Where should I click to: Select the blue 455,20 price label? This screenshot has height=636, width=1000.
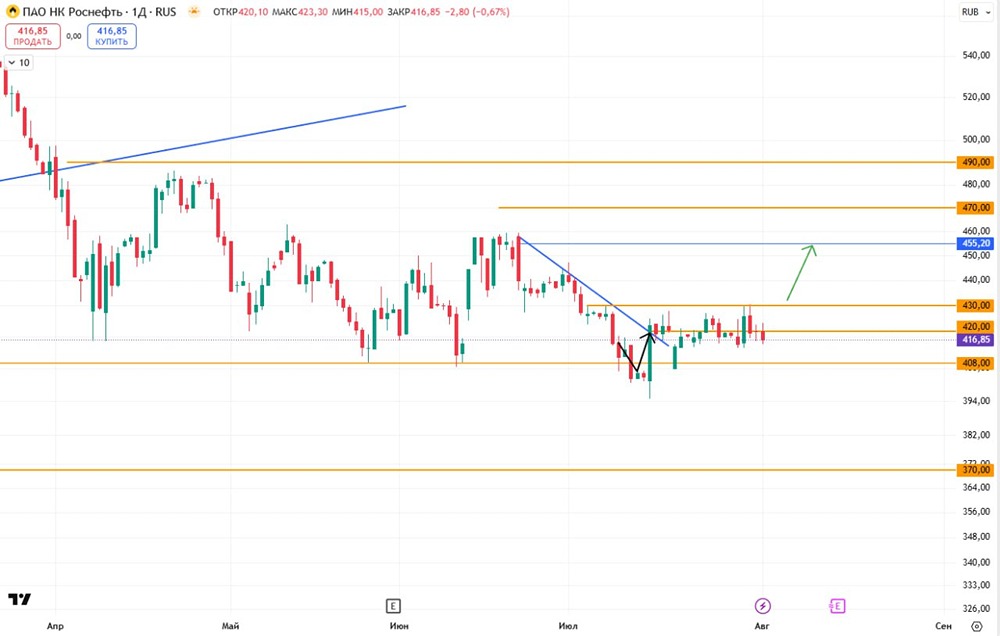pyautogui.click(x=975, y=243)
